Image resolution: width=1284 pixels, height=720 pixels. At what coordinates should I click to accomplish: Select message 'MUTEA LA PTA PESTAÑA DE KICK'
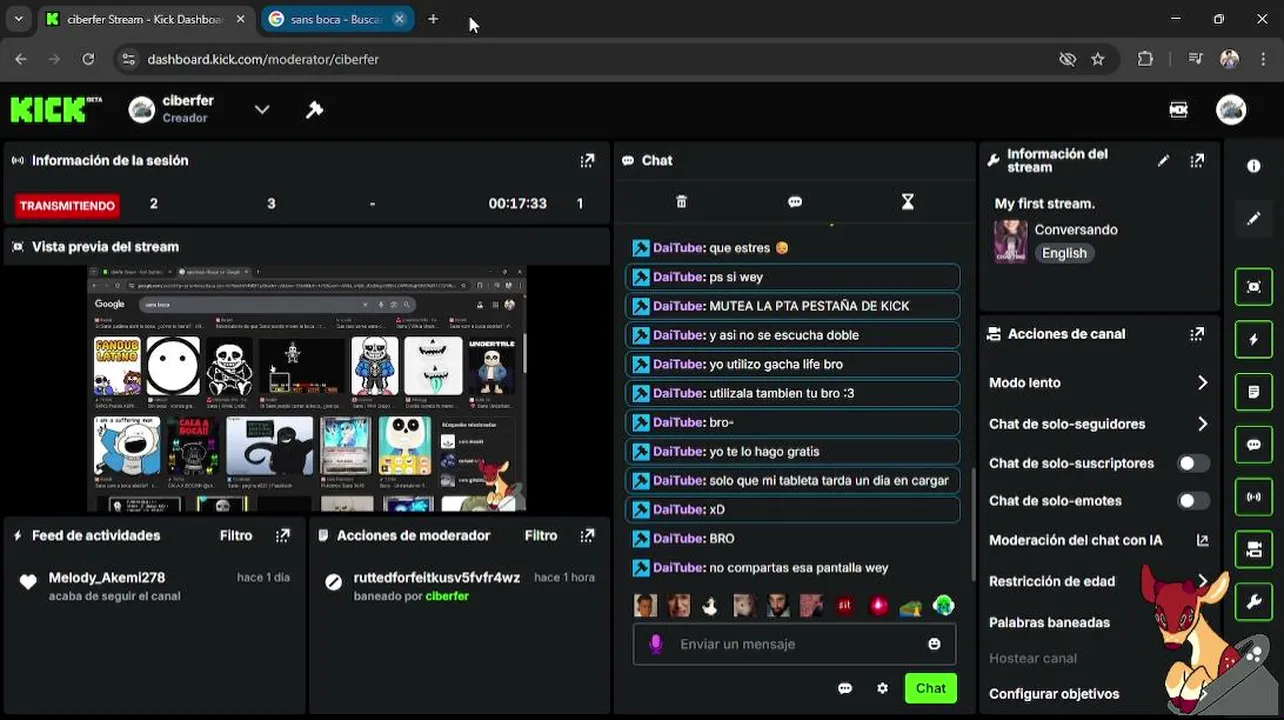pyautogui.click(x=793, y=306)
